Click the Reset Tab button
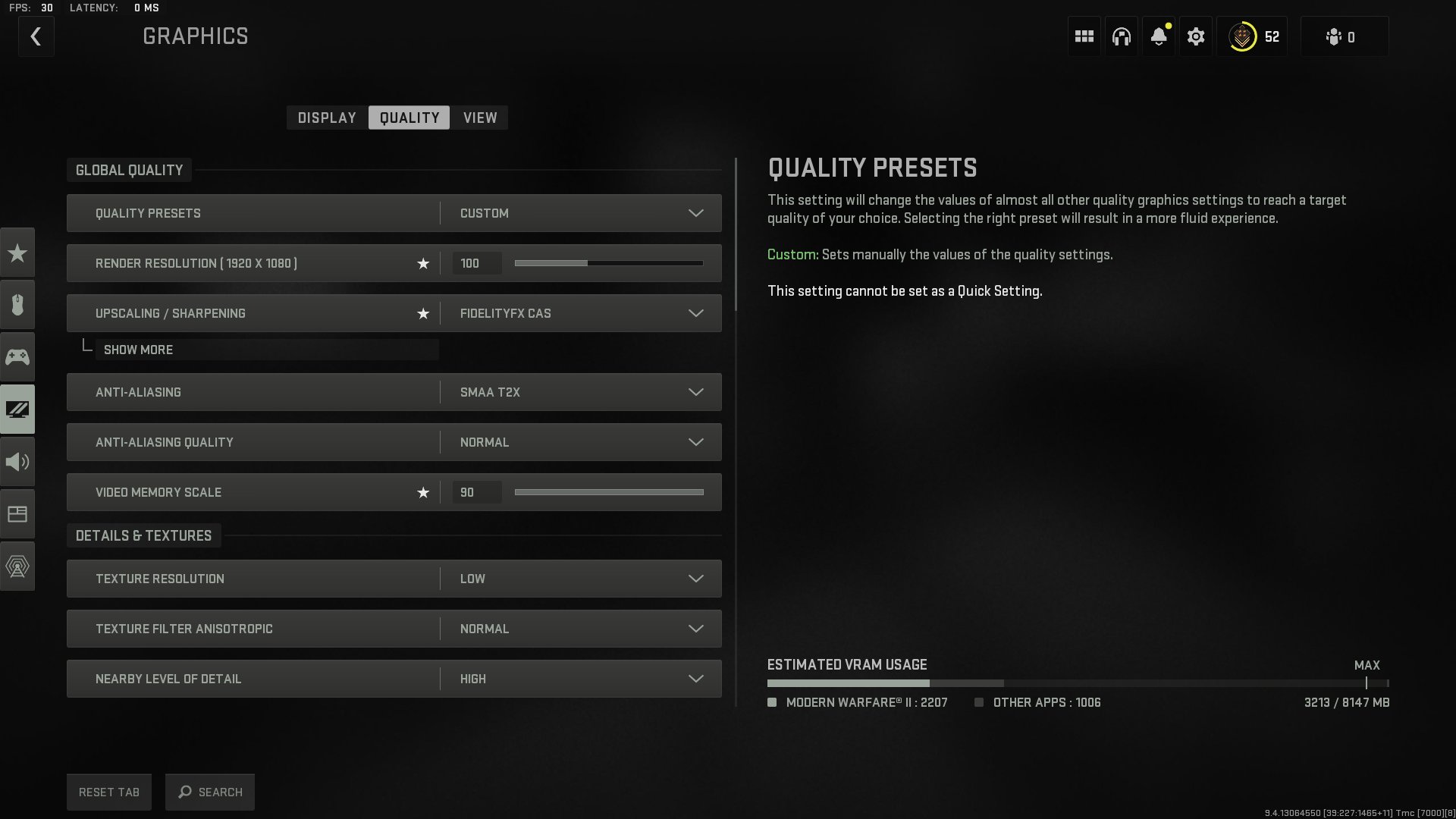 tap(108, 792)
